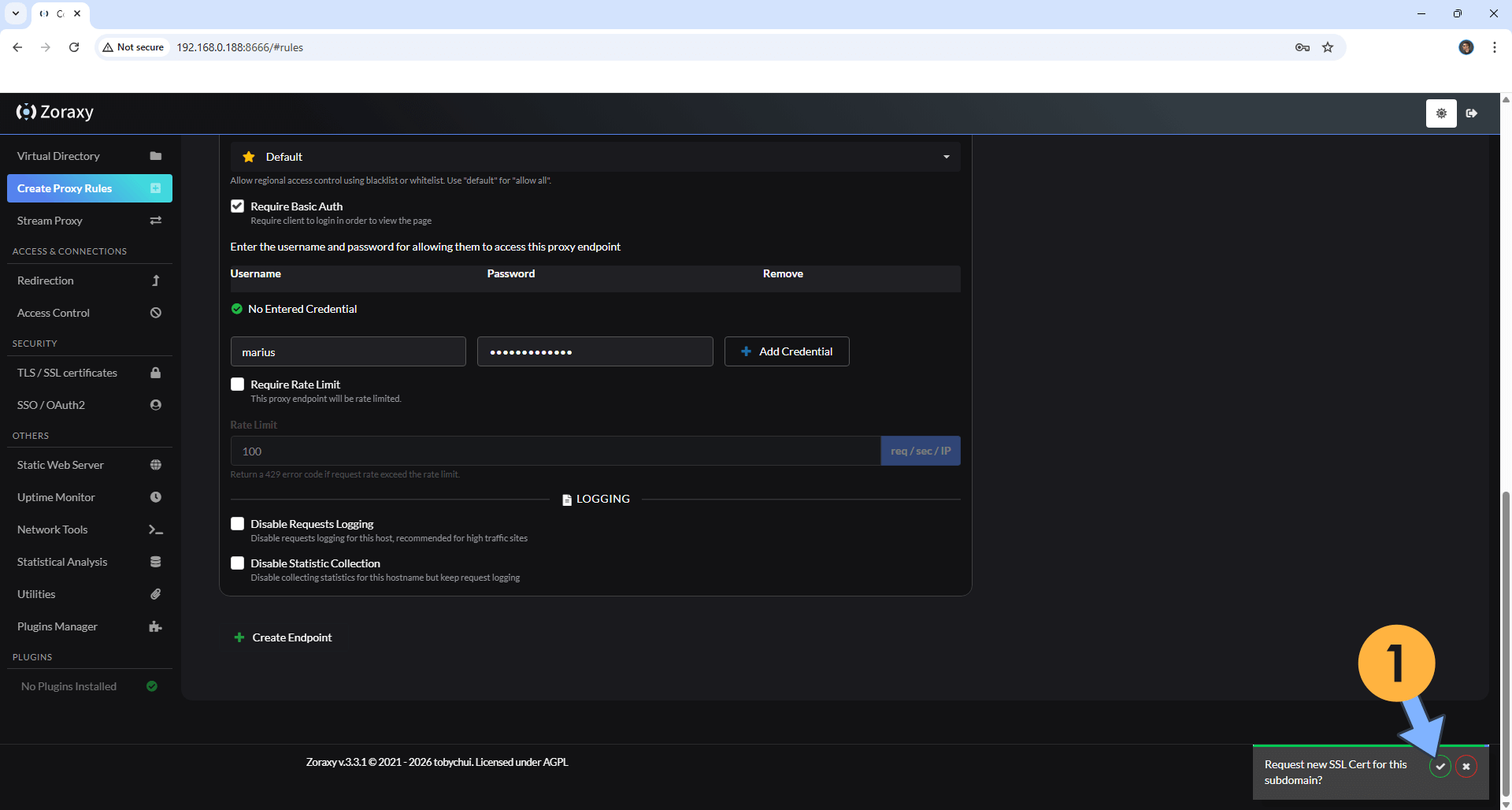Viewport: 1512px width, 810px height.
Task: Click the username field containing marius
Action: (x=347, y=352)
